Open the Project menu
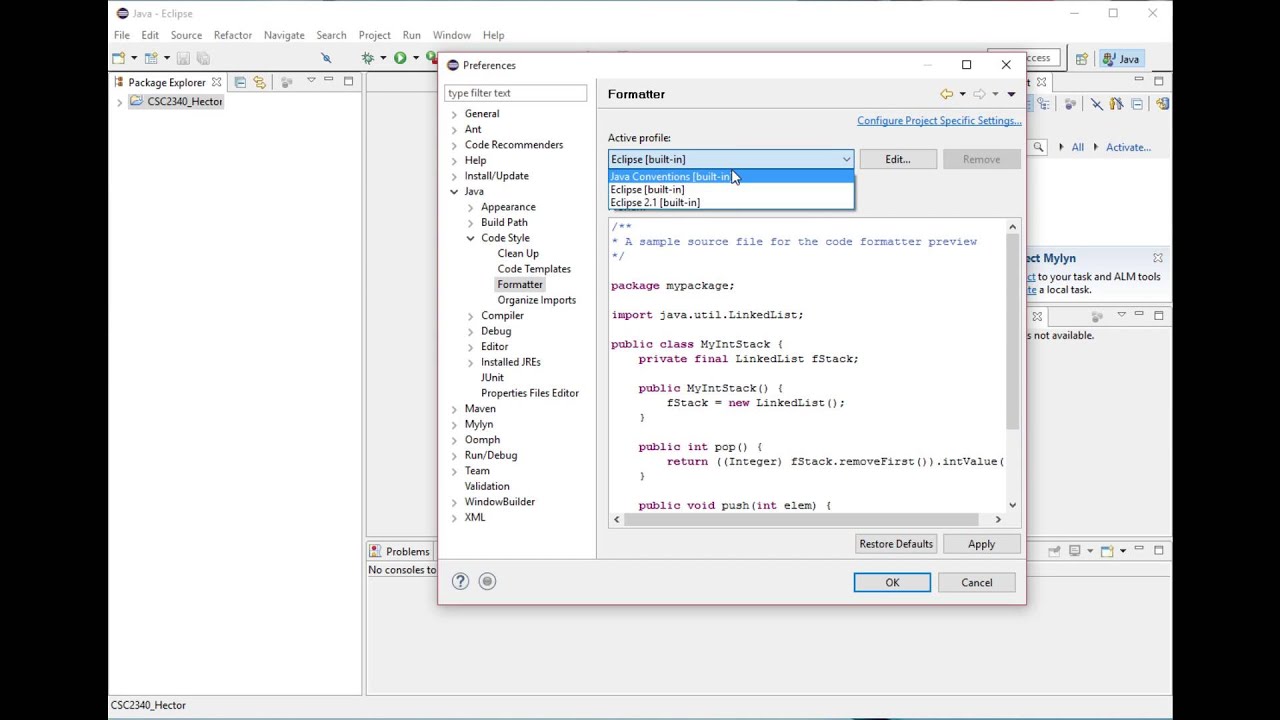Screen dimensions: 1280x720 pyautogui.click(x=375, y=35)
